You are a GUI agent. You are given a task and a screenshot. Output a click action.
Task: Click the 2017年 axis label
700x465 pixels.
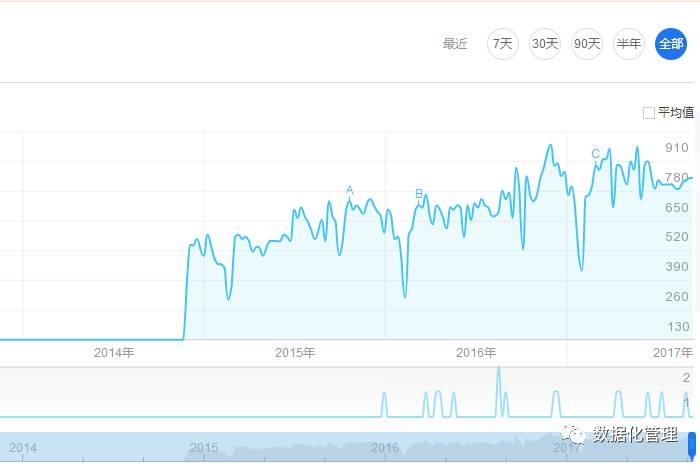click(673, 353)
